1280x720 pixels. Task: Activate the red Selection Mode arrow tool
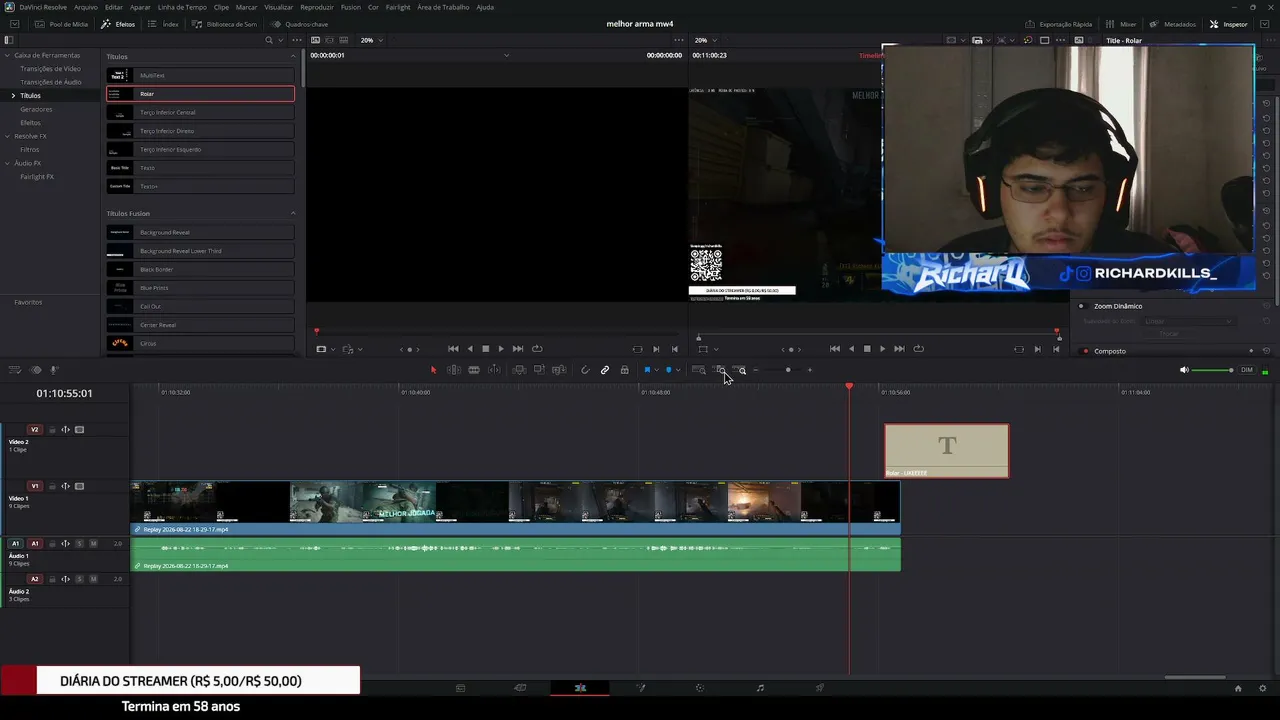[433, 370]
